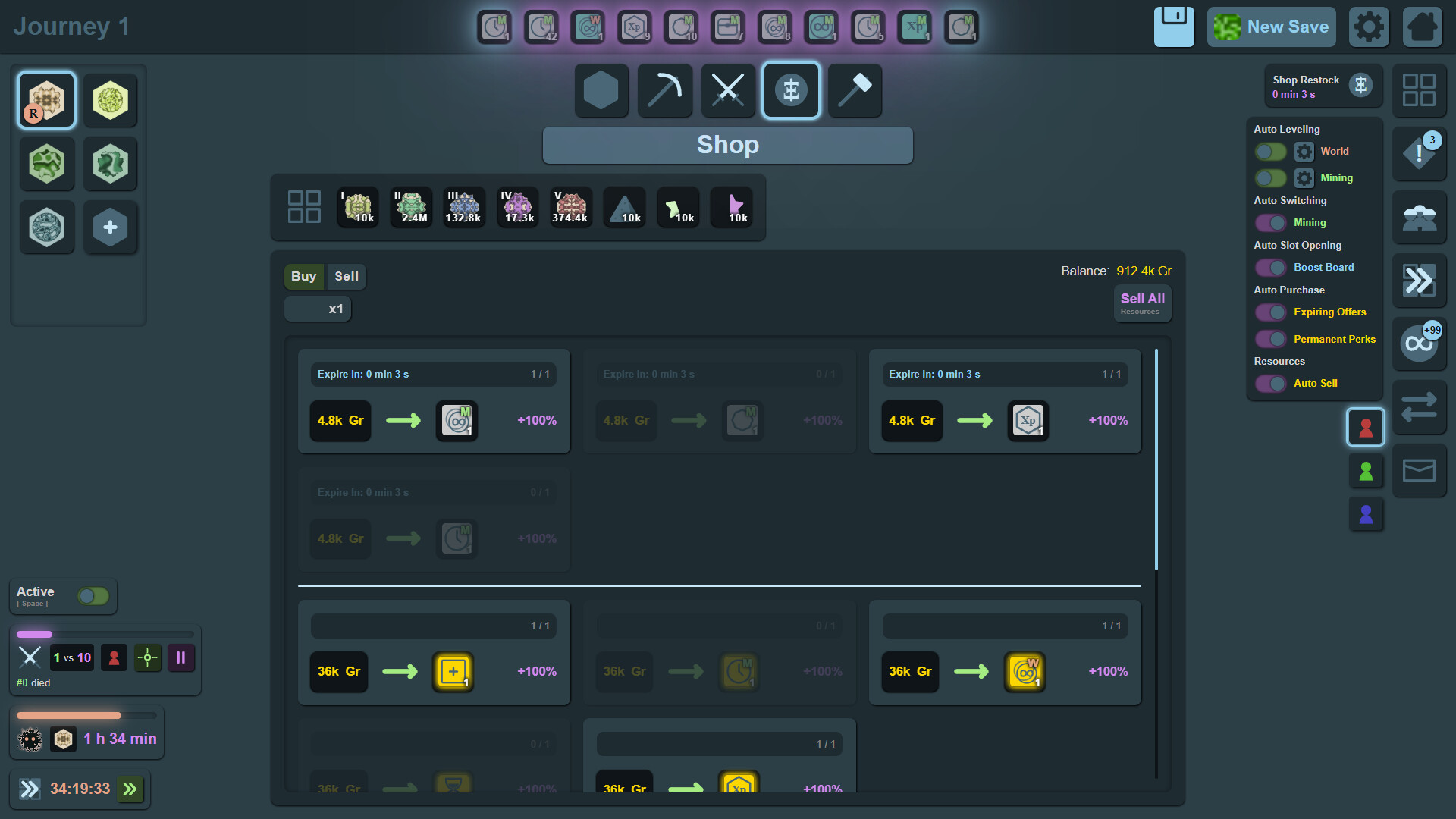This screenshot has width=1456, height=819.
Task: Open the settings gear
Action: point(1368,27)
